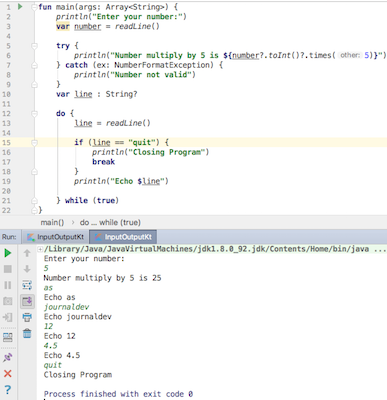Click the green Run gutter icon beside fun main
Screen dimensions: 387x400
tap(20, 6)
